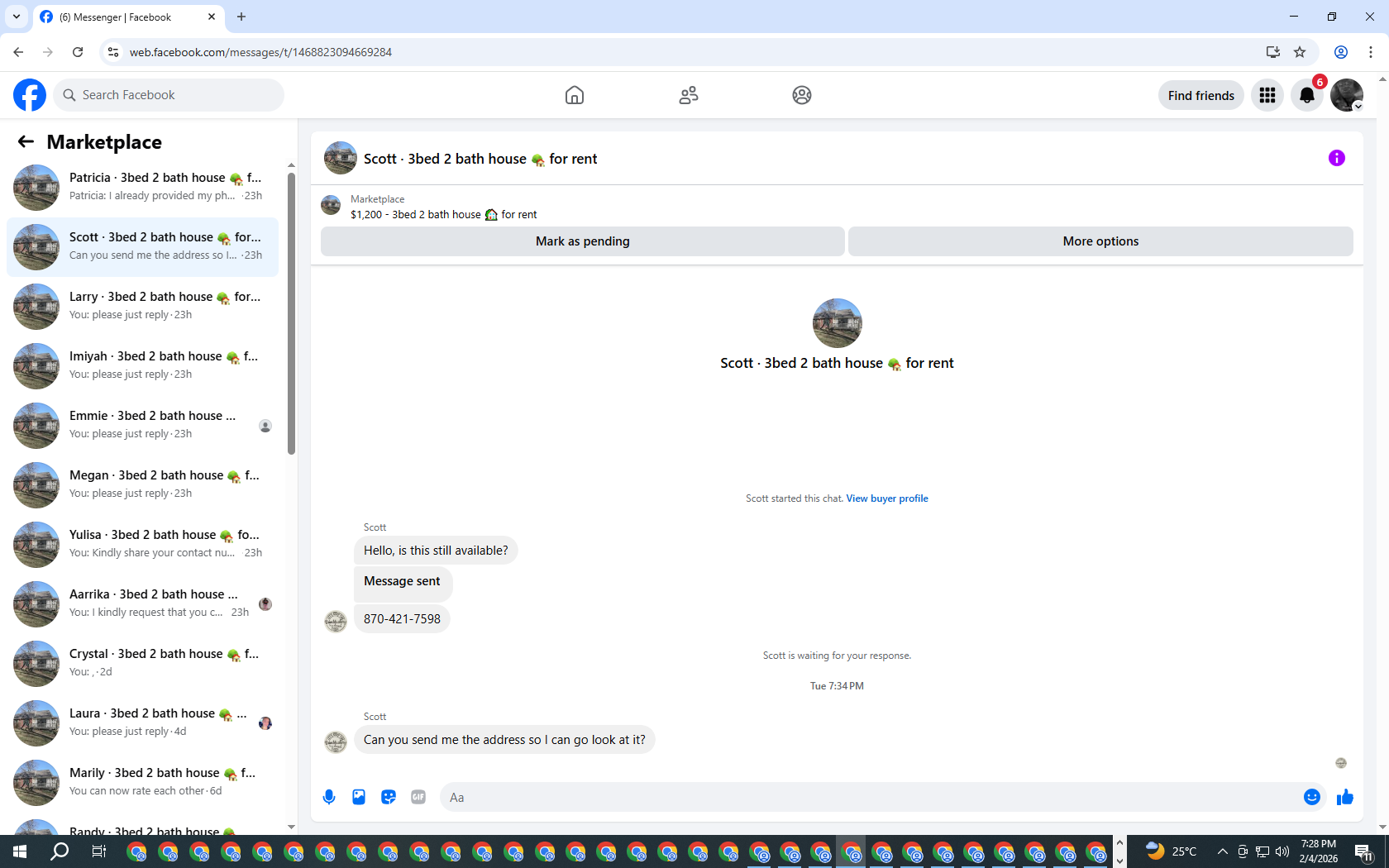View site information icon in address bar
Viewport: 1389px width, 868px height.
point(113,52)
